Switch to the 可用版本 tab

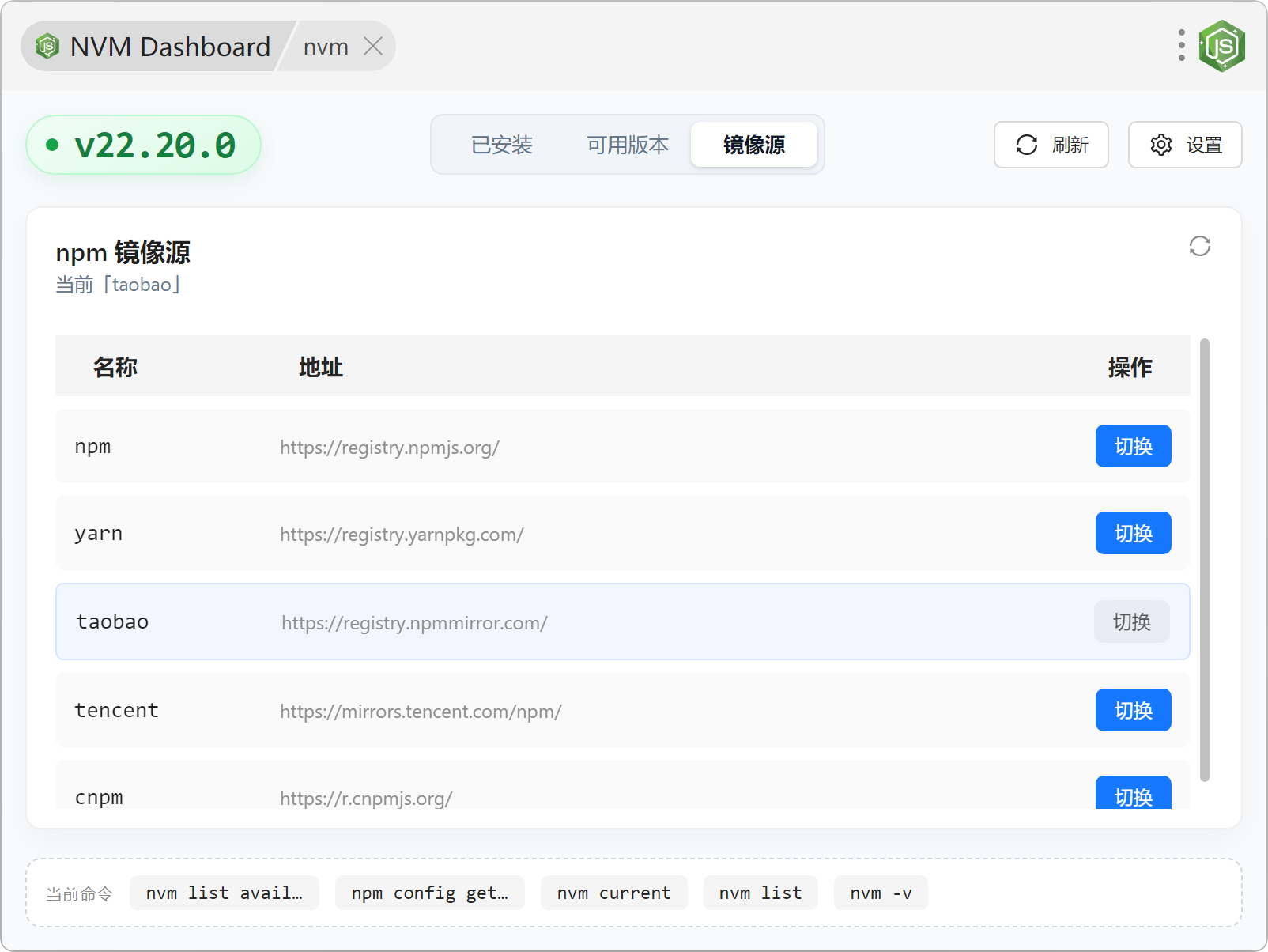tap(628, 145)
